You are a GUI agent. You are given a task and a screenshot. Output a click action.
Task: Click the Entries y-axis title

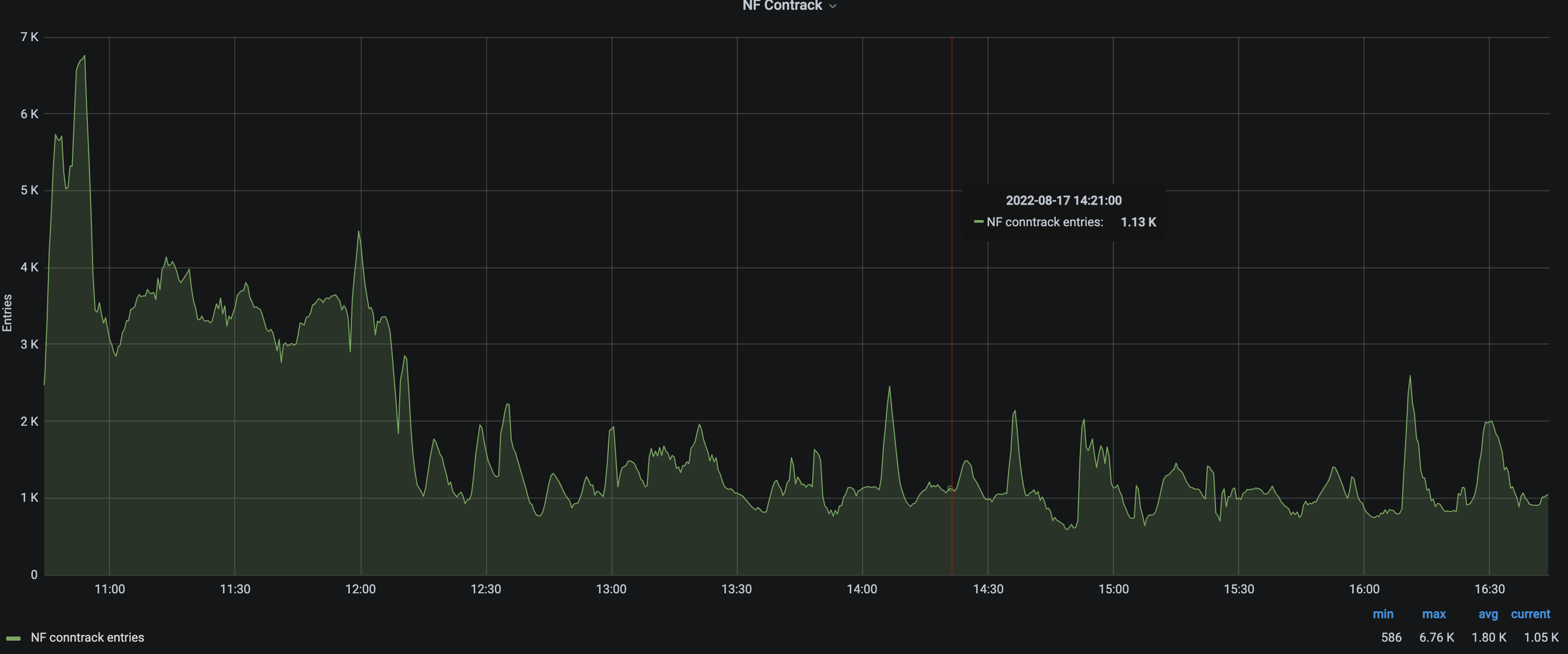(x=7, y=313)
